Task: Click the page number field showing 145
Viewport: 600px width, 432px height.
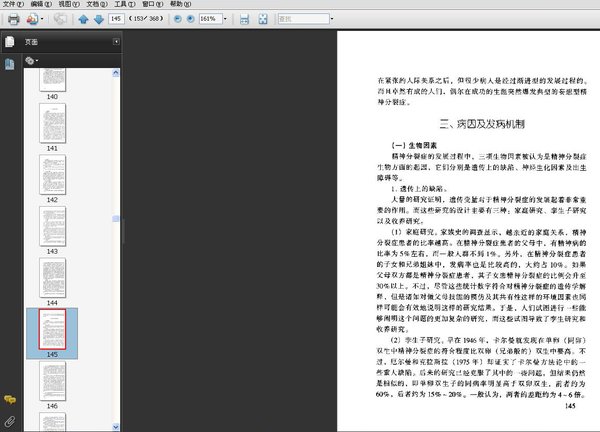Action: coord(116,19)
